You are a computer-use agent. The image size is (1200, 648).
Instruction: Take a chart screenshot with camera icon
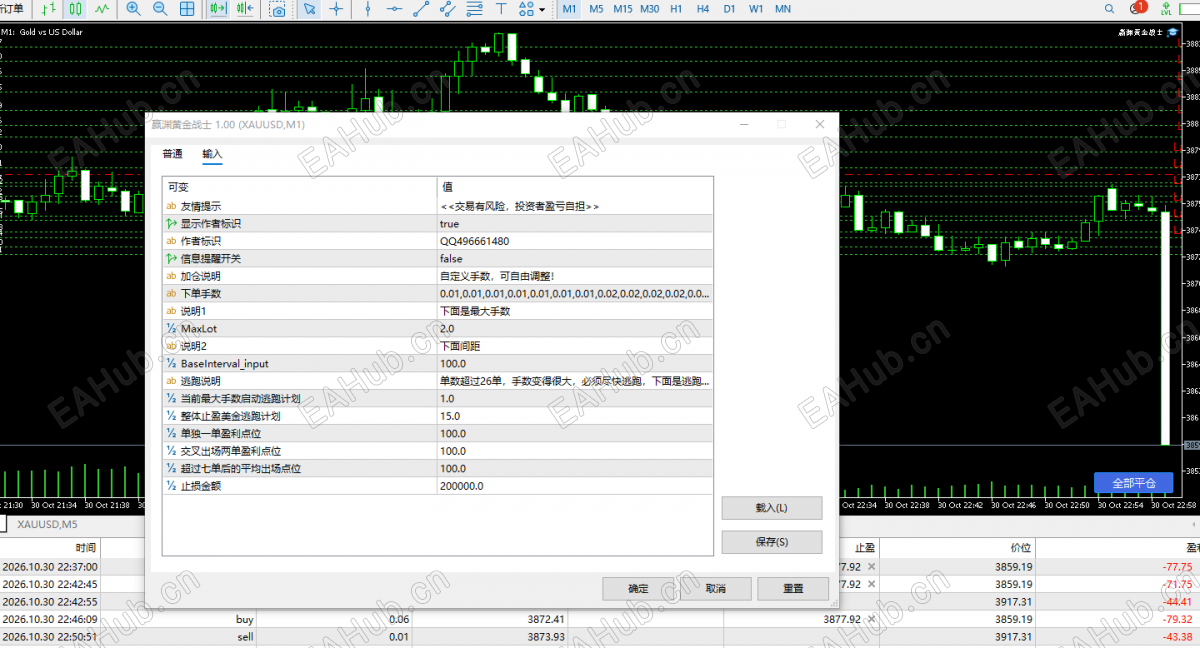(x=278, y=9)
